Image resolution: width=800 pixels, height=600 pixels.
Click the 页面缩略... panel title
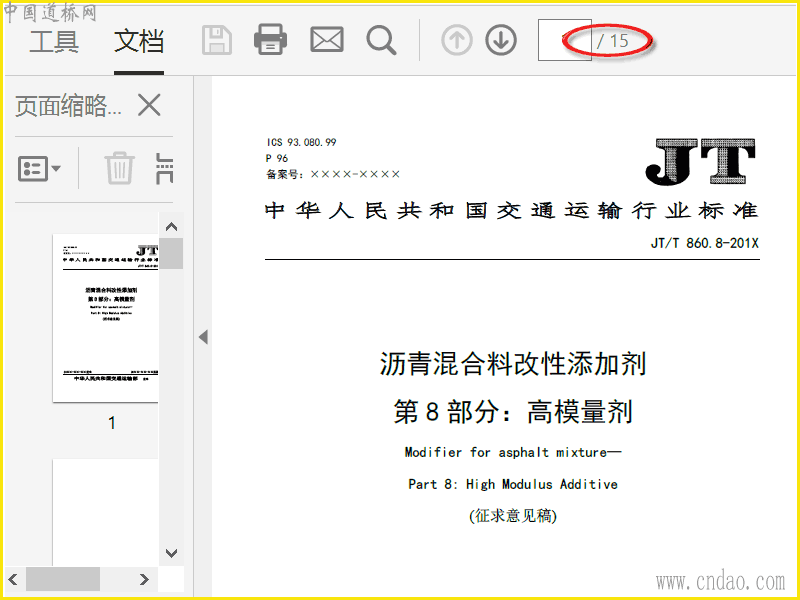click(x=68, y=106)
